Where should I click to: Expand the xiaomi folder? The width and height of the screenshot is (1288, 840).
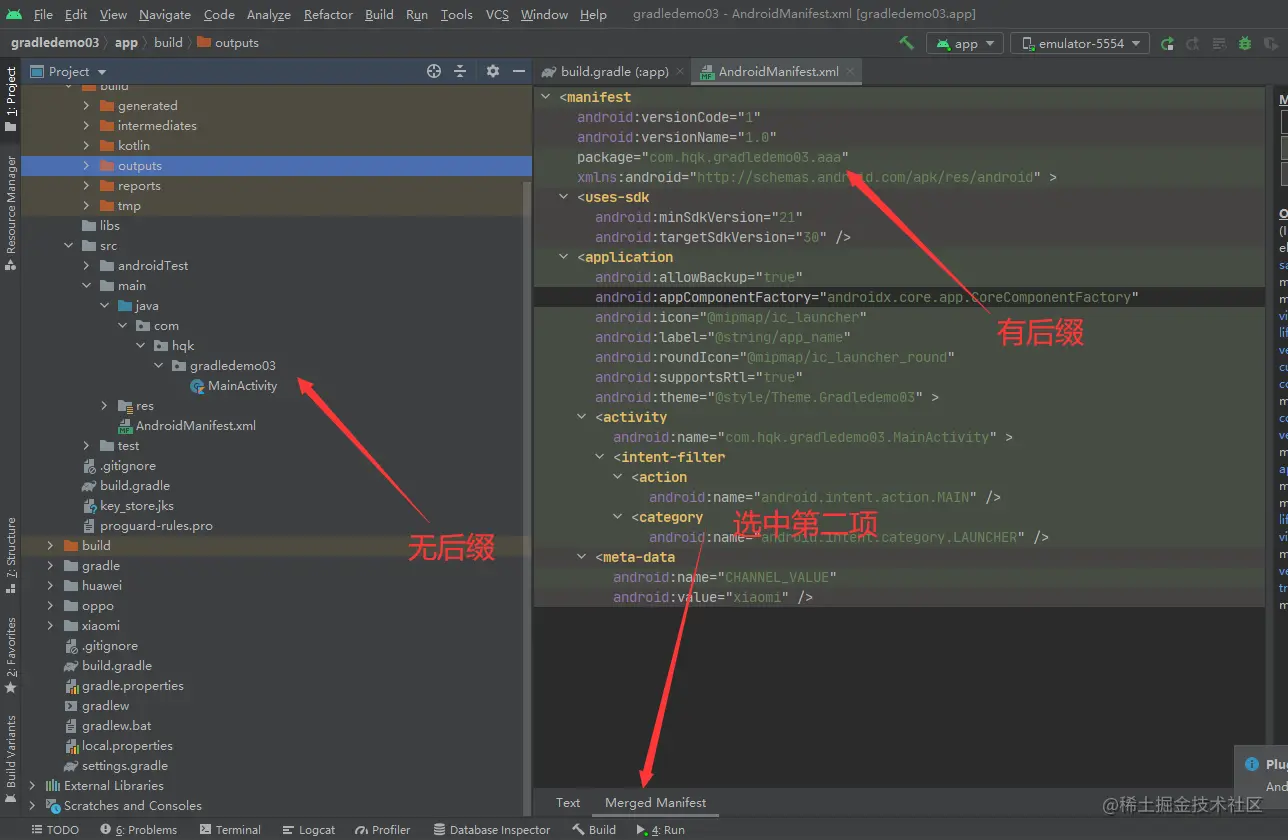[x=51, y=626]
